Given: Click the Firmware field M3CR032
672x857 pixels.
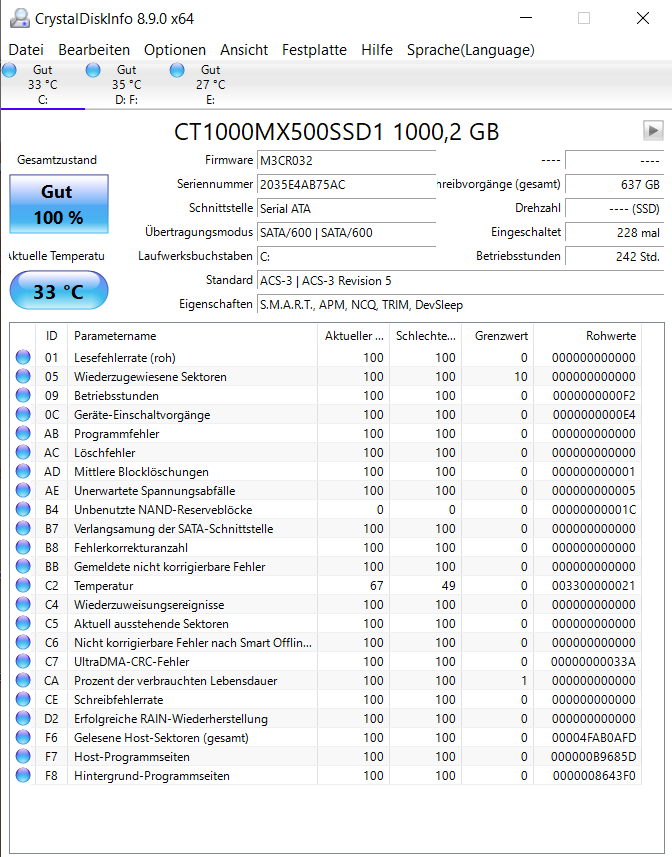Looking at the screenshot, I should pyautogui.click(x=346, y=161).
